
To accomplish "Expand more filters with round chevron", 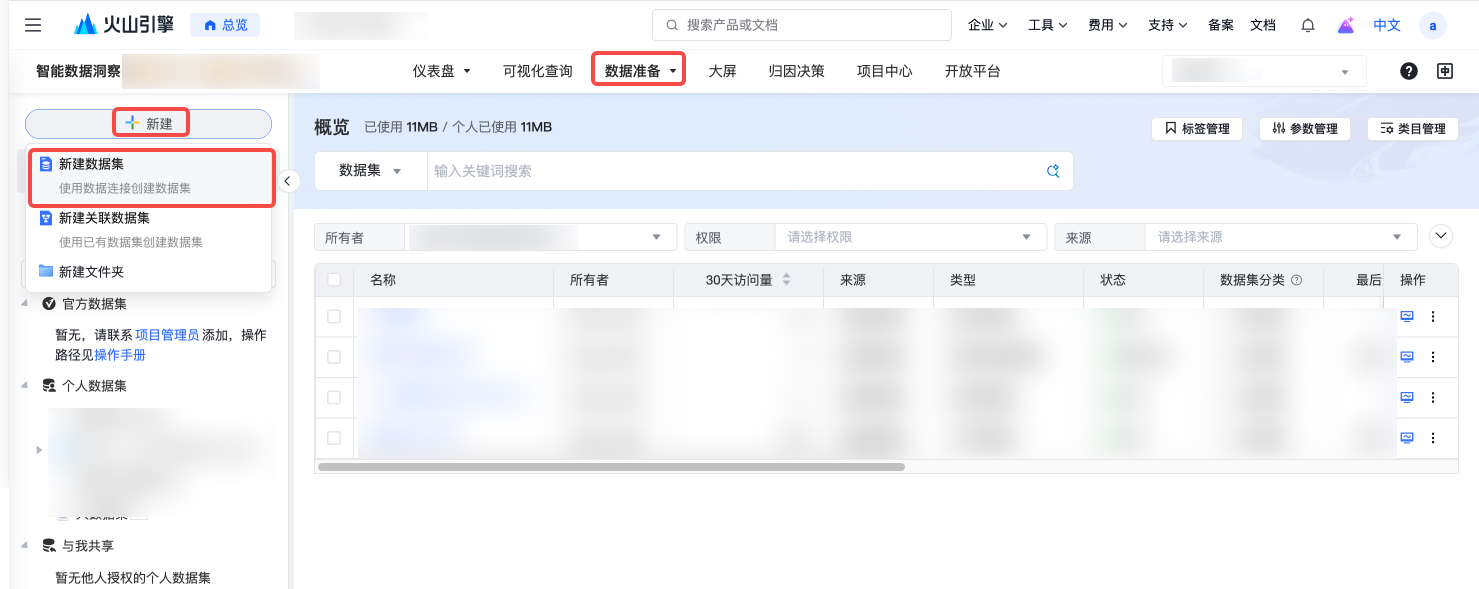I will (1441, 236).
